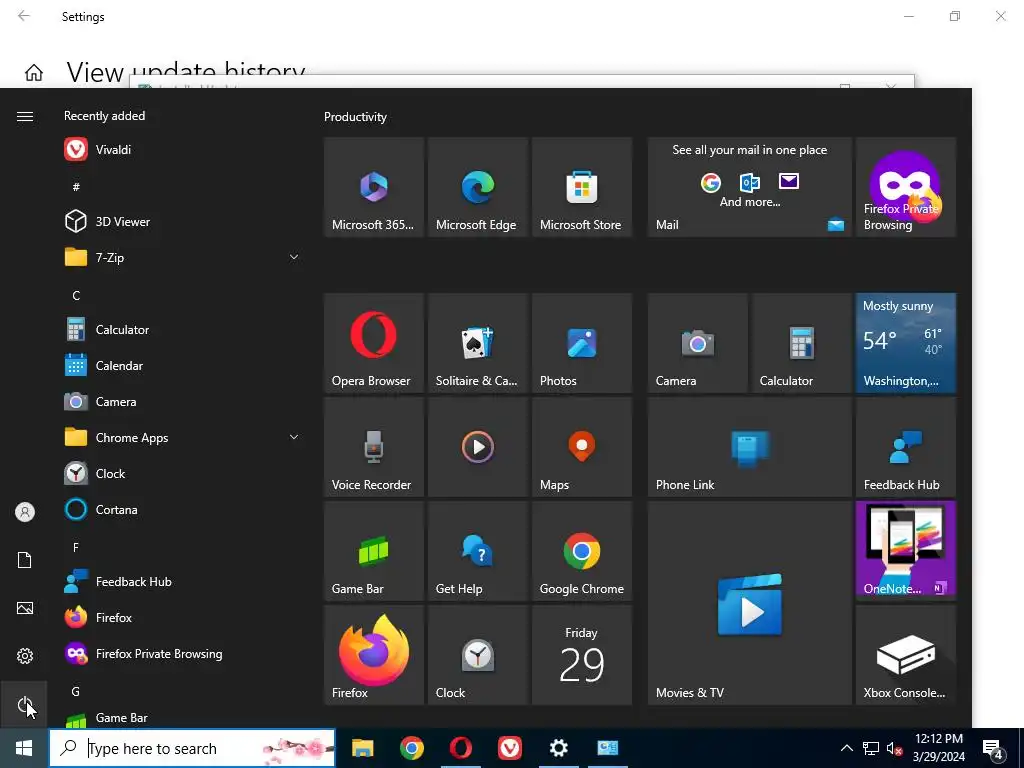Open the media player tile with play icon
1024x768 pixels.
[x=477, y=447]
